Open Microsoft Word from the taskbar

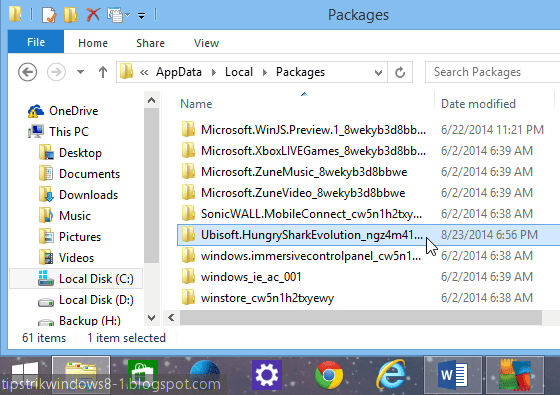pyautogui.click(x=452, y=375)
